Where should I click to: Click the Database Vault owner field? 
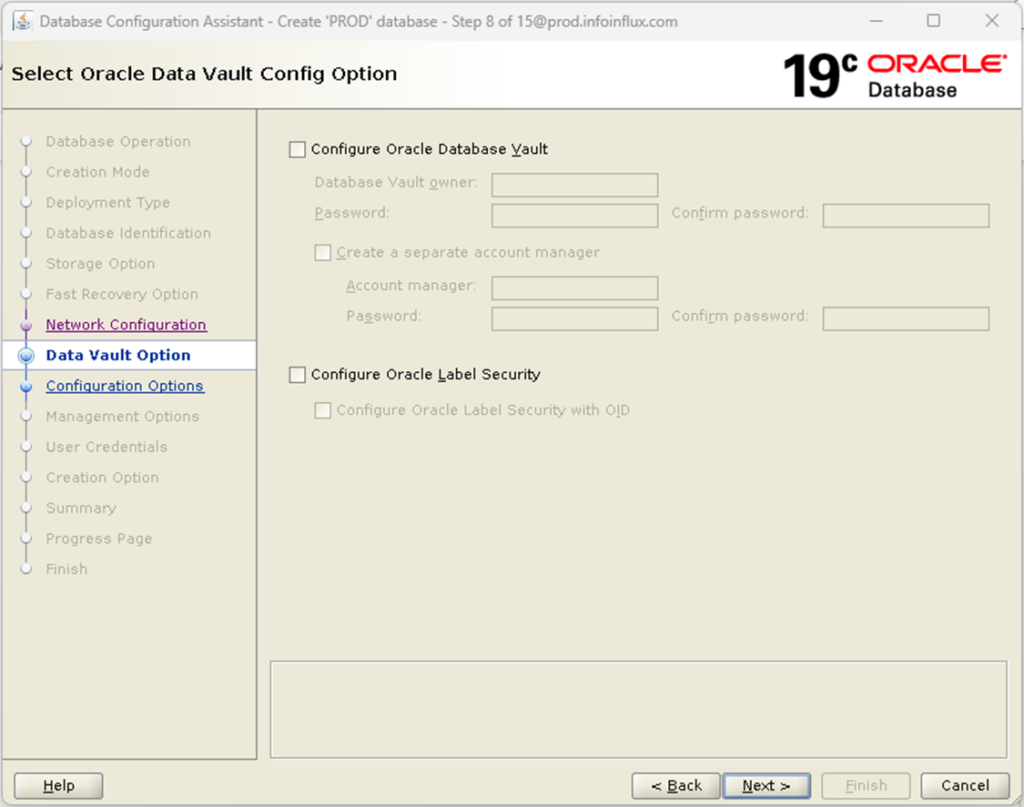tap(574, 185)
